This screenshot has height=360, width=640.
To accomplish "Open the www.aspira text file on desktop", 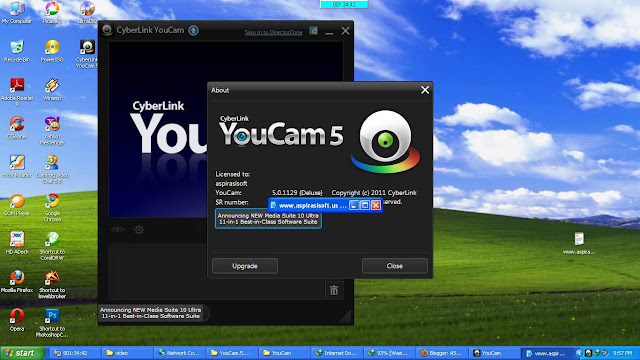I will click(579, 243).
